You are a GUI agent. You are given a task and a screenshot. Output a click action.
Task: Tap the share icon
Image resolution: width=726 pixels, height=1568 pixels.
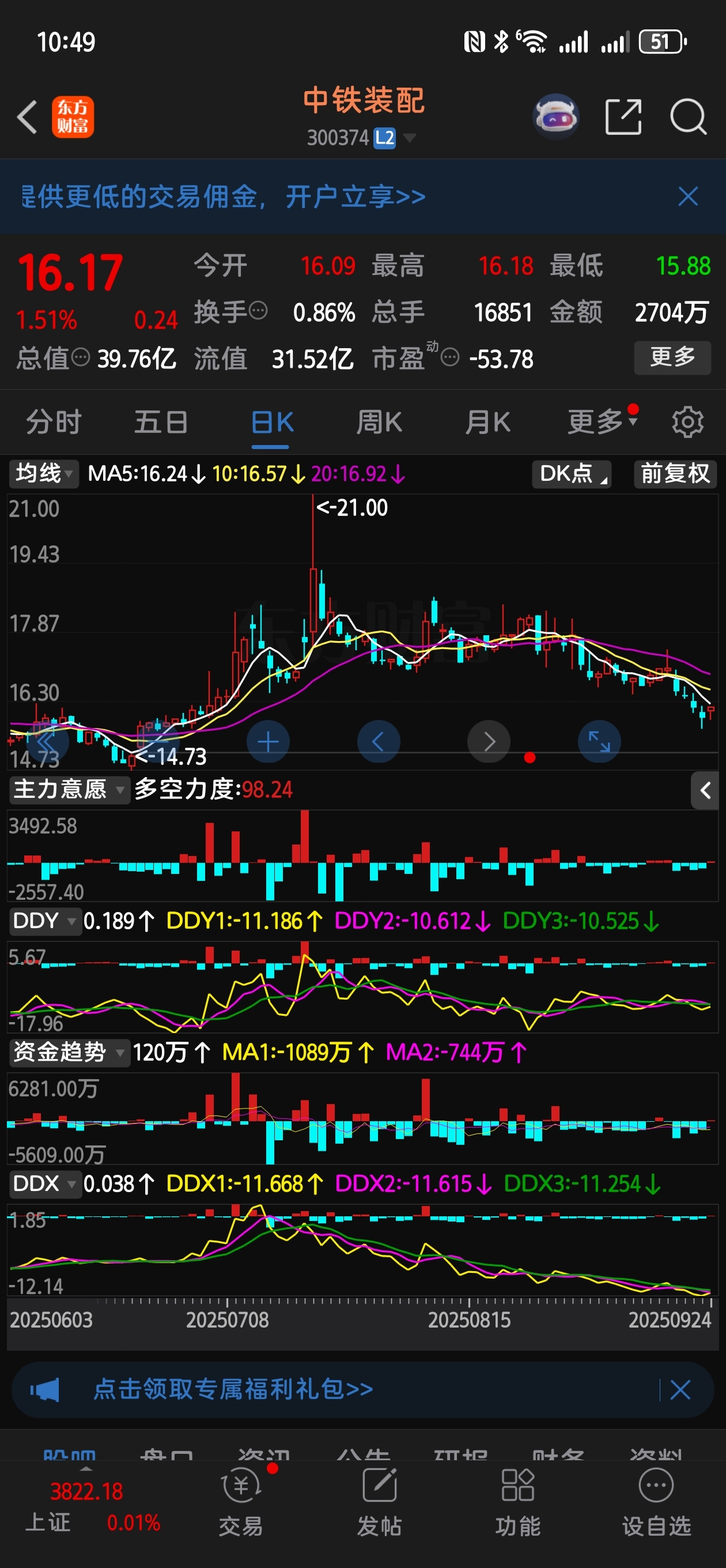tap(624, 117)
